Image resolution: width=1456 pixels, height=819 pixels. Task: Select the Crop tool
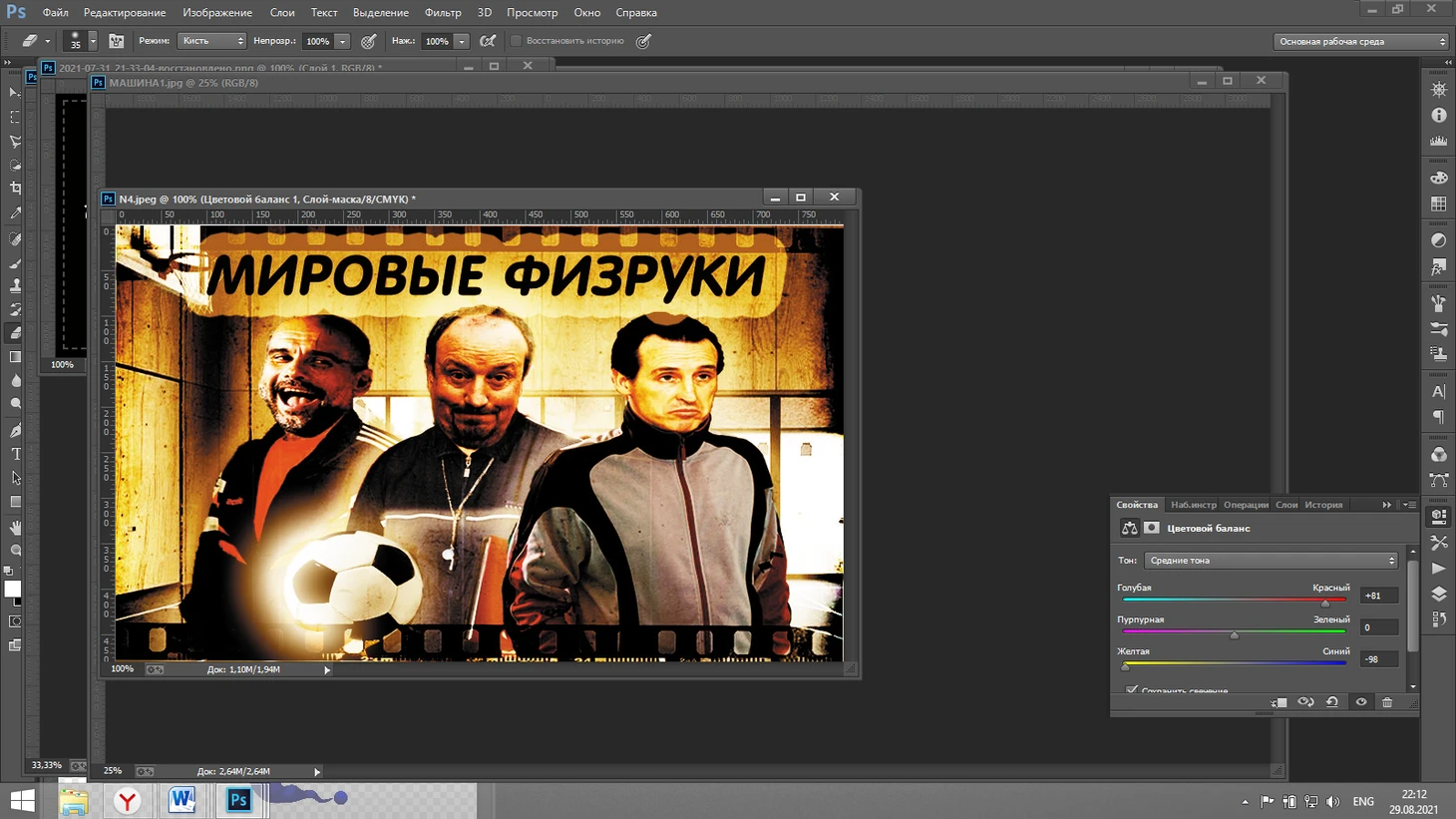[15, 189]
